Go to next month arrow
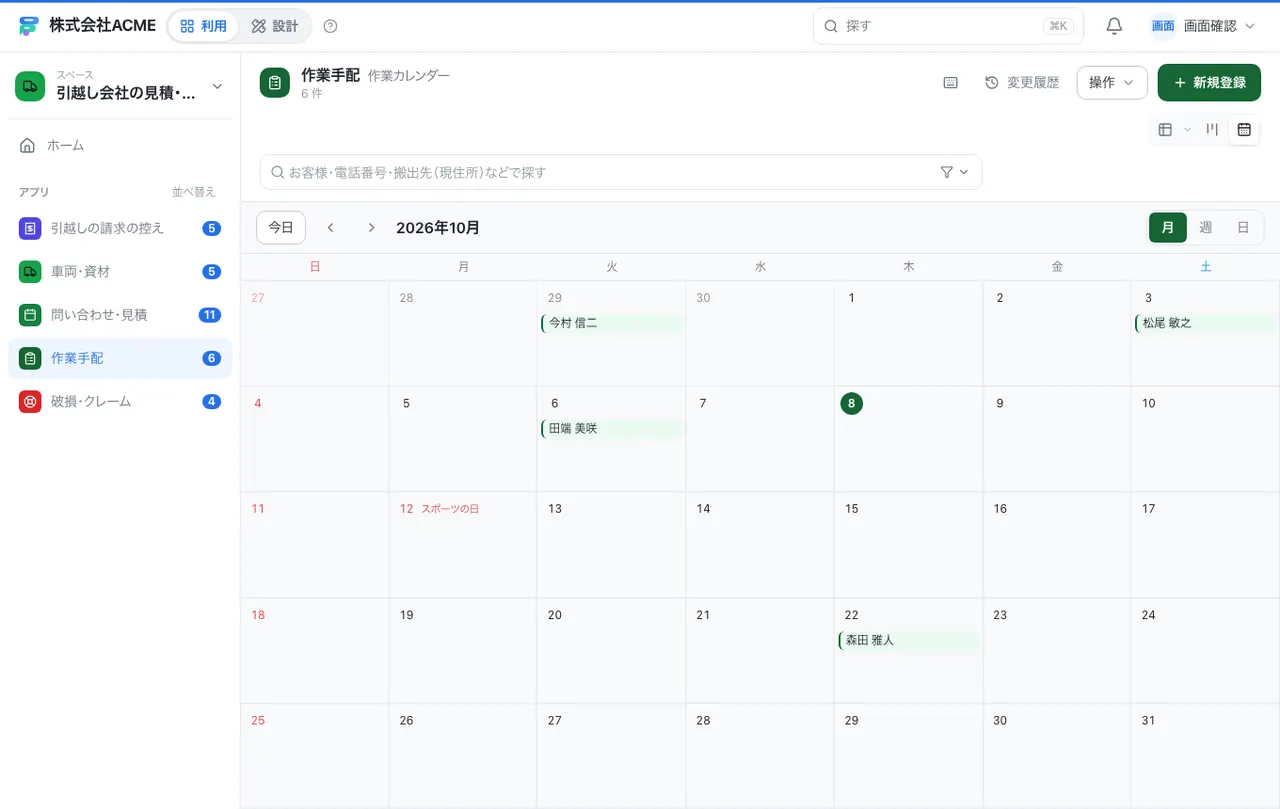Image resolution: width=1280 pixels, height=809 pixels. point(371,228)
